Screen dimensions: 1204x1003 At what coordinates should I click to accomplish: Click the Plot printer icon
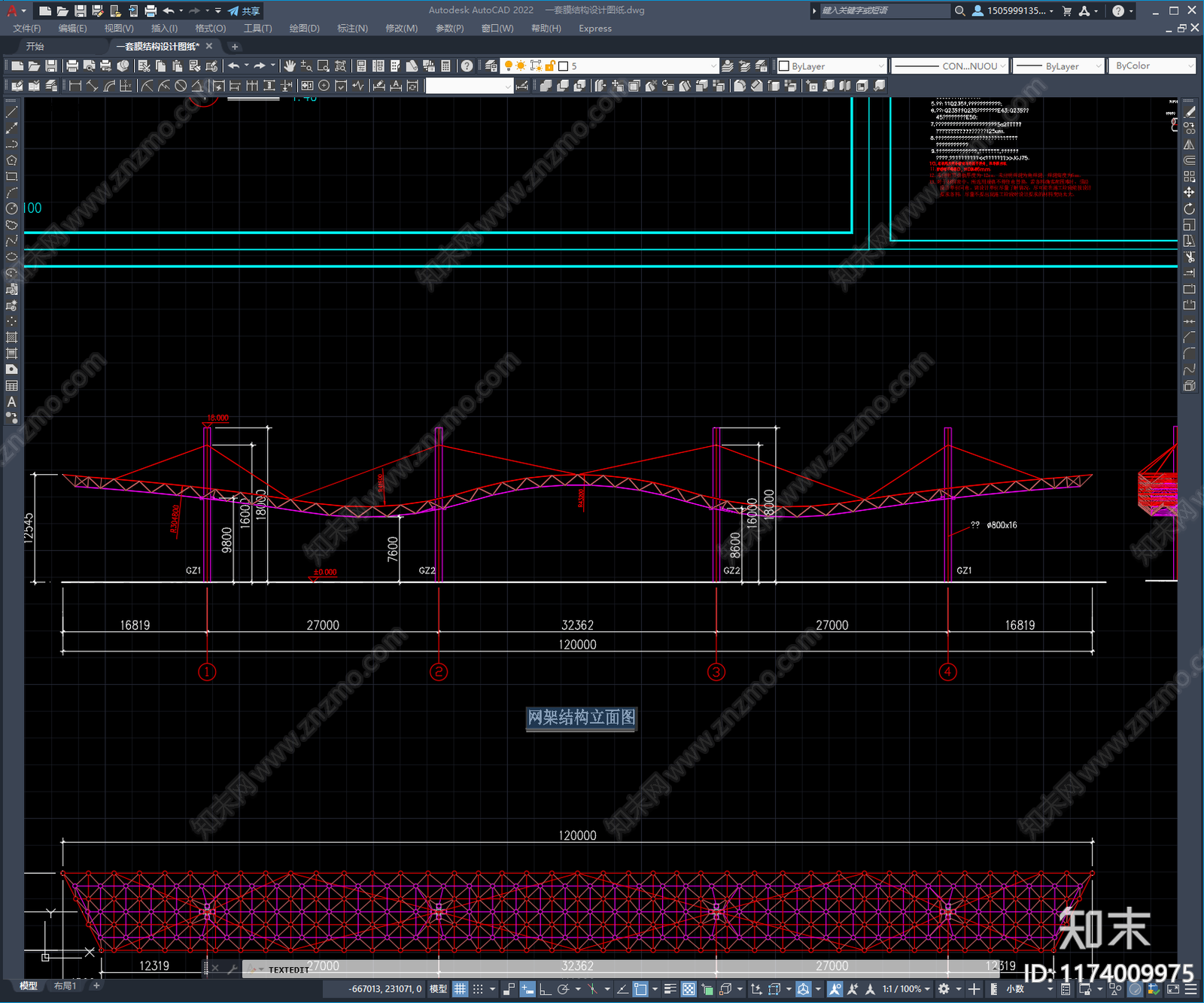point(72,66)
